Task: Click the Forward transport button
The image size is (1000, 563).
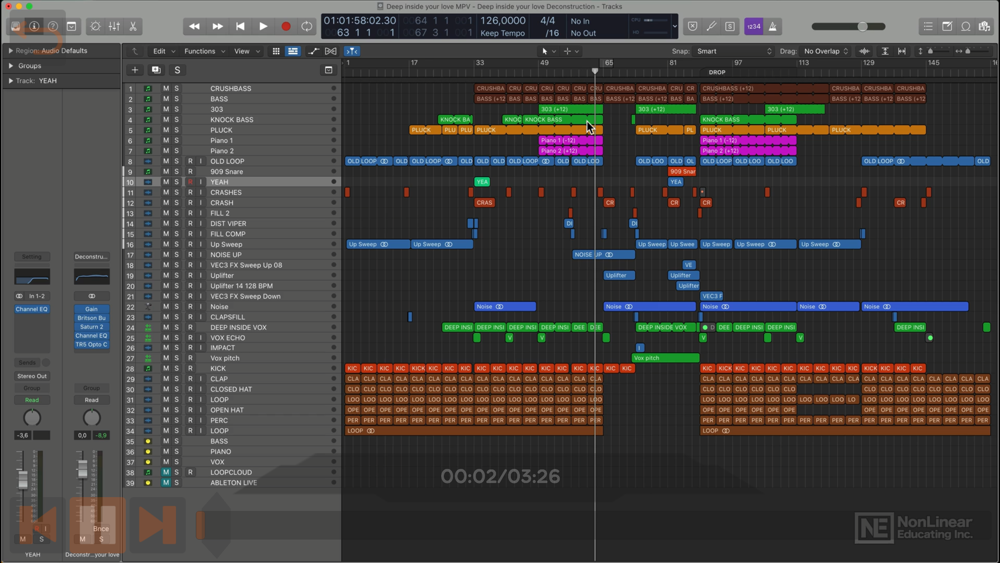Action: point(217,26)
